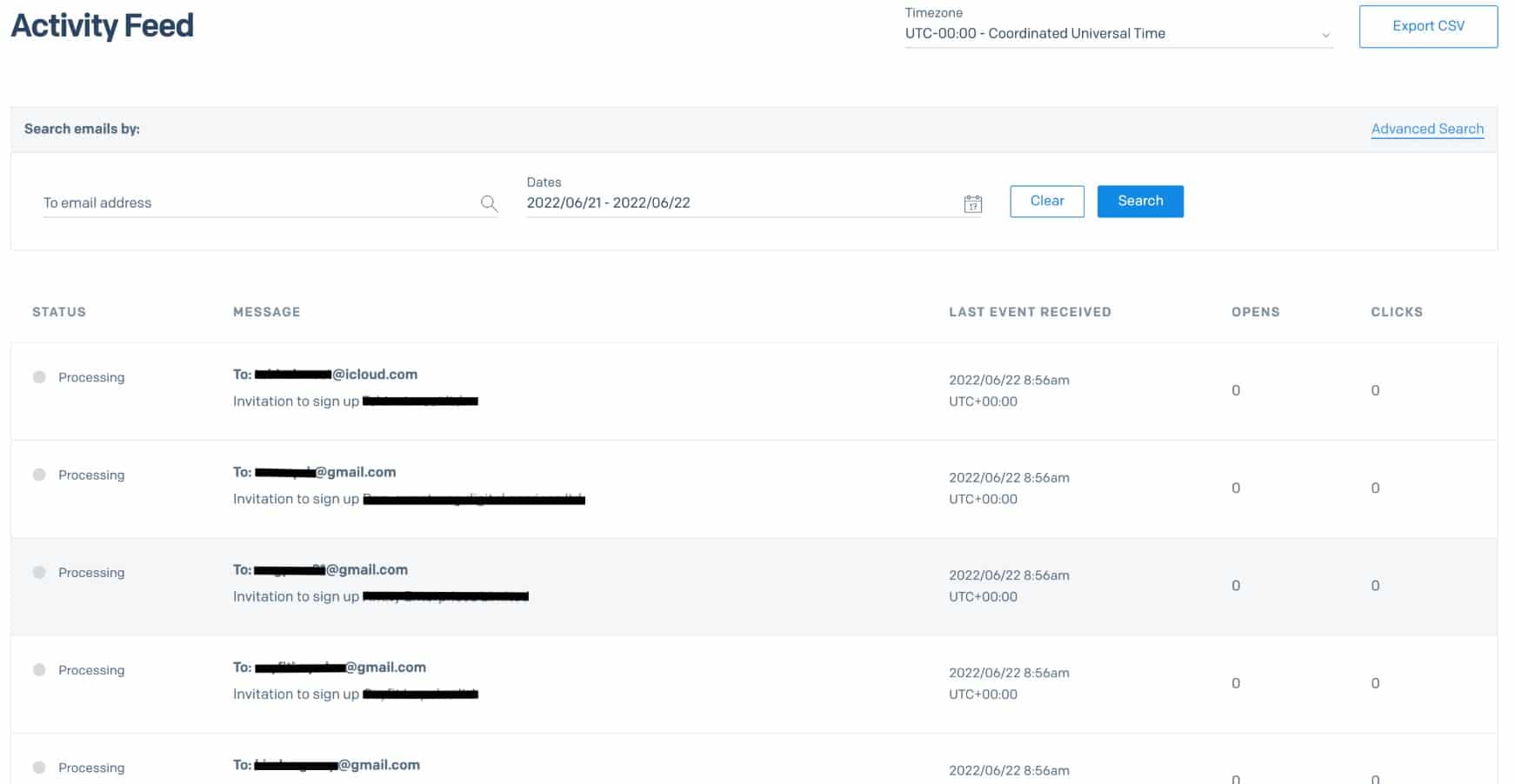Click inside the To email address field

tap(217, 203)
